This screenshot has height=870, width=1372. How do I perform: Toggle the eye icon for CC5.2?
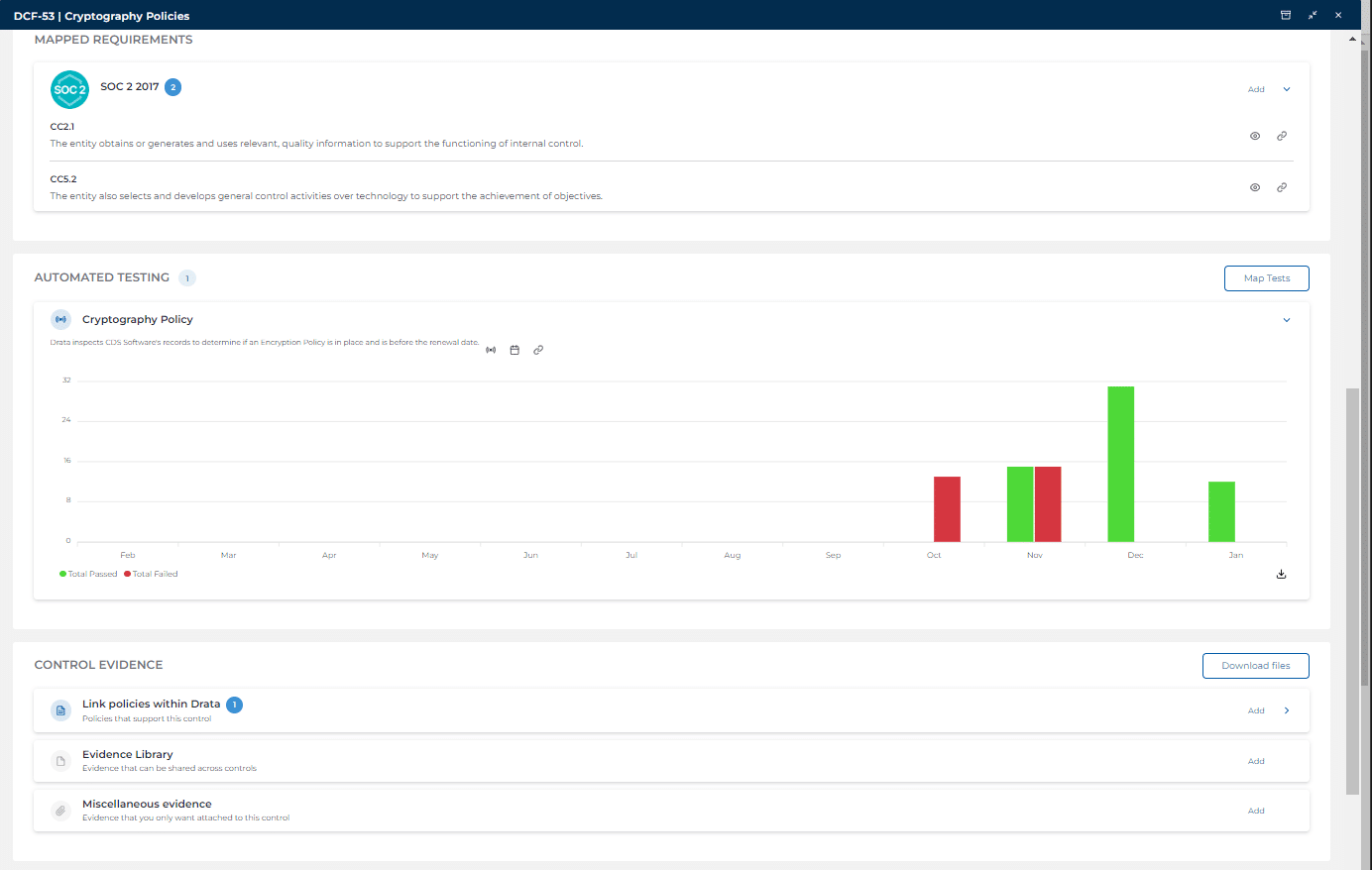click(x=1255, y=187)
